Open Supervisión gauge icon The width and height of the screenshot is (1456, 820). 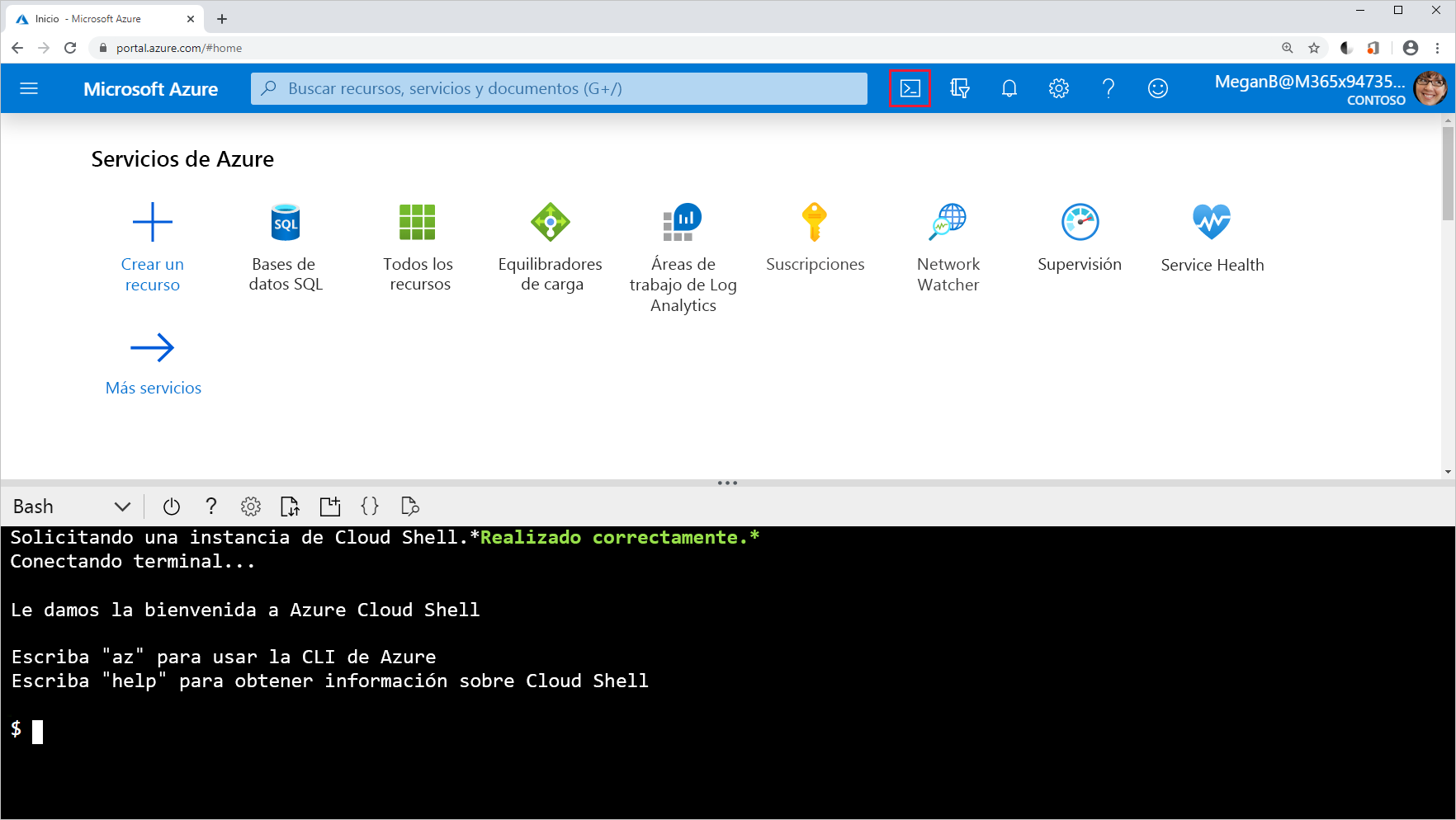tap(1080, 222)
